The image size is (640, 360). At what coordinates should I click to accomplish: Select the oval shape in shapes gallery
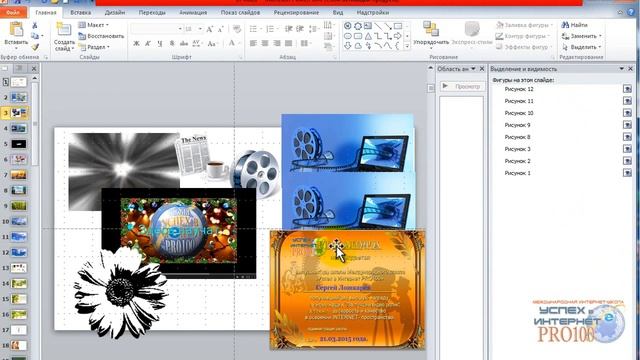click(348, 36)
